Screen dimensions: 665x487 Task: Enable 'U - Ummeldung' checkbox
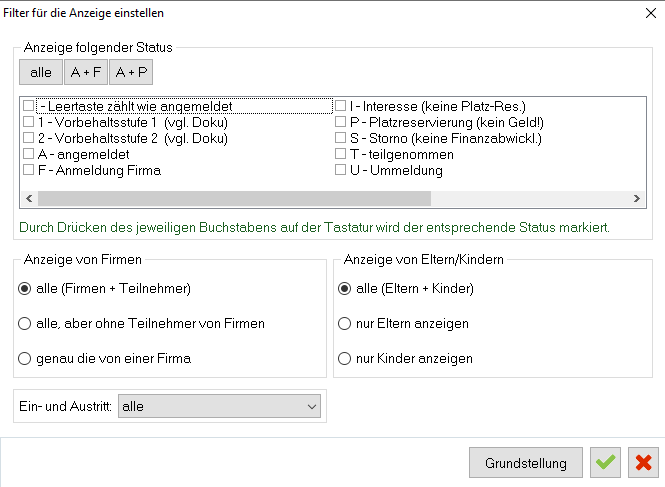tap(341, 170)
